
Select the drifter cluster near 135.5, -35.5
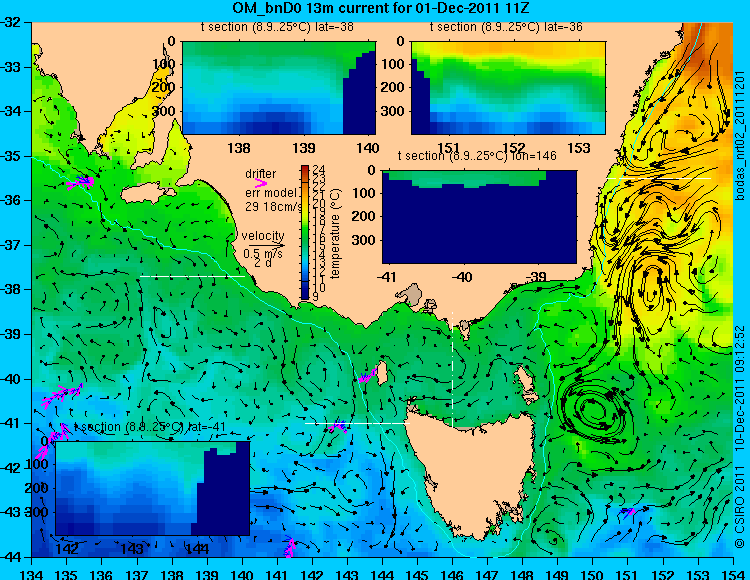point(80,182)
